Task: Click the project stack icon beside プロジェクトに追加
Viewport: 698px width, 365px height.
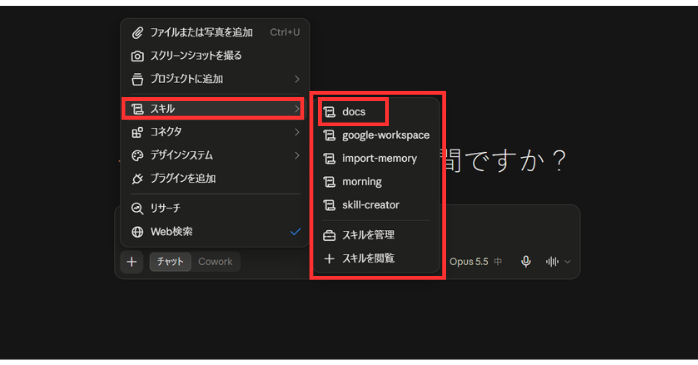Action: pyautogui.click(x=137, y=79)
